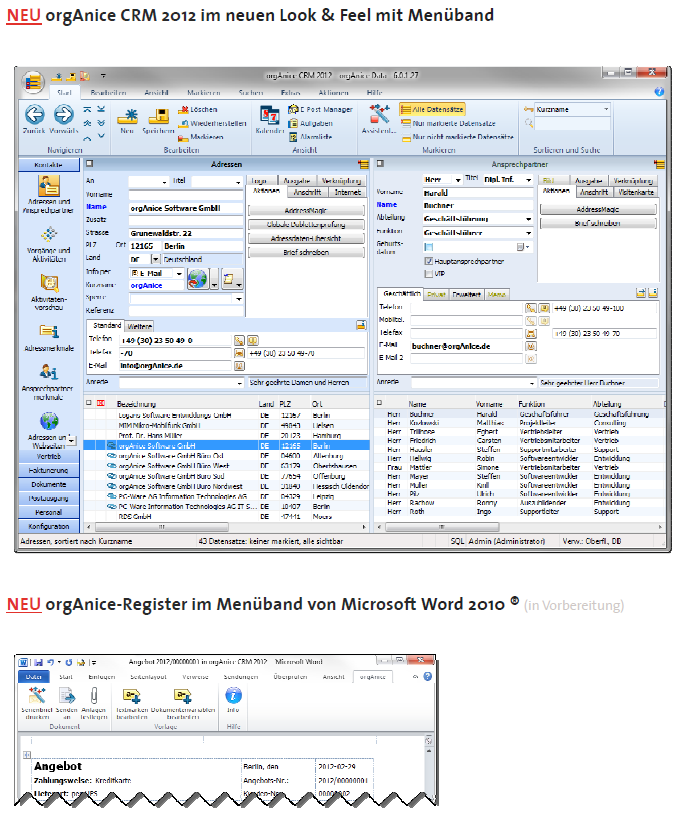Click Serienbrief drucken icon in Word
This screenshot has width=680, height=819.
pyautogui.click(x=37, y=696)
